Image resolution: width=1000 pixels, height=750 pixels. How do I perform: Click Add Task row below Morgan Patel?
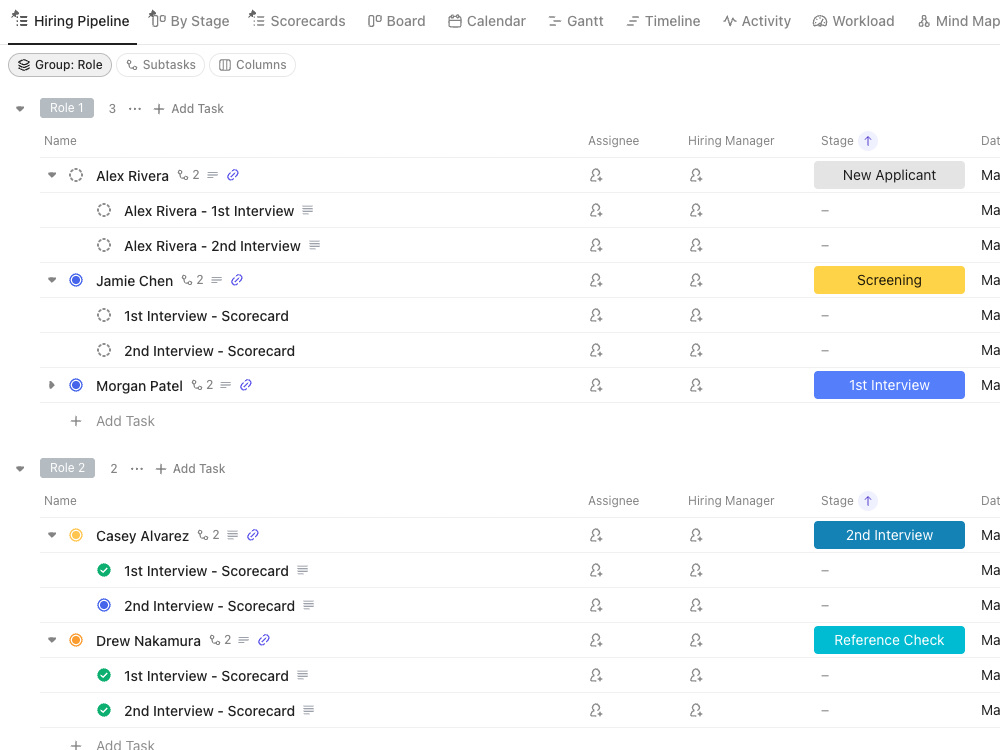113,421
